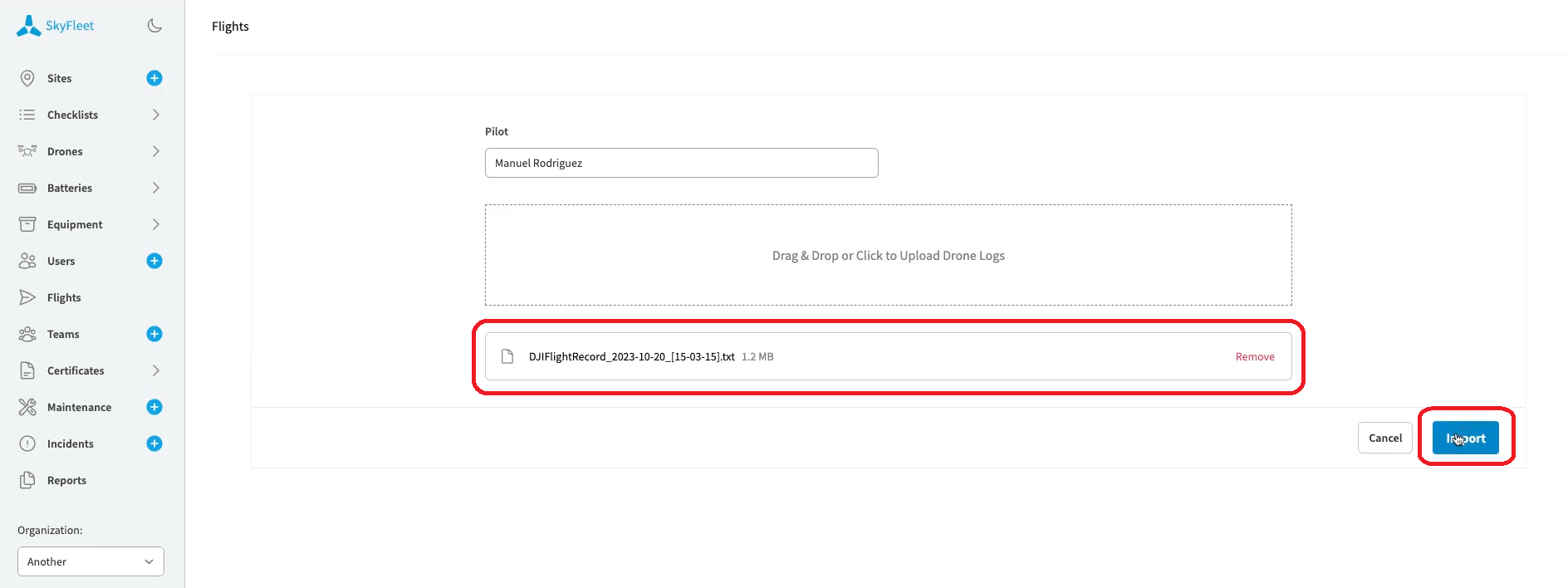1568x588 pixels.
Task: Open the Certificates menu item
Action: (x=76, y=370)
